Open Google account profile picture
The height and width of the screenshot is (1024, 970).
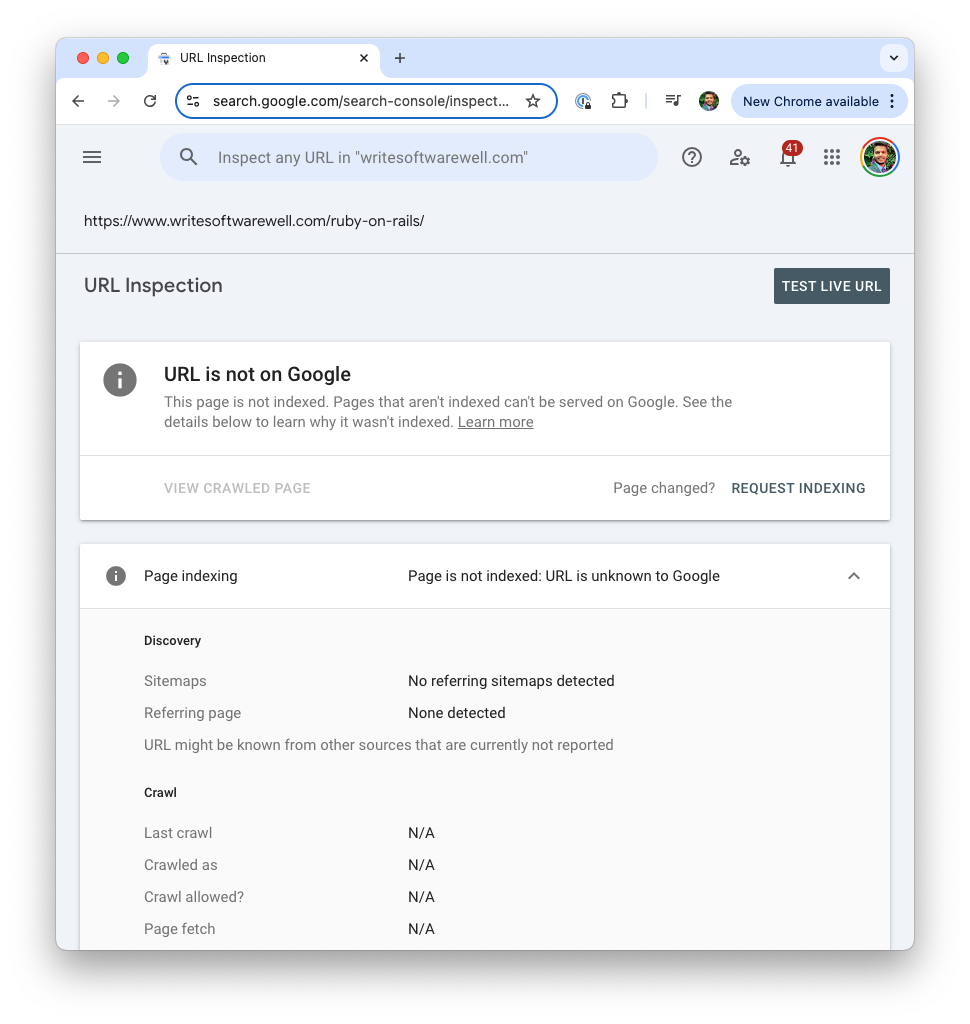point(880,157)
